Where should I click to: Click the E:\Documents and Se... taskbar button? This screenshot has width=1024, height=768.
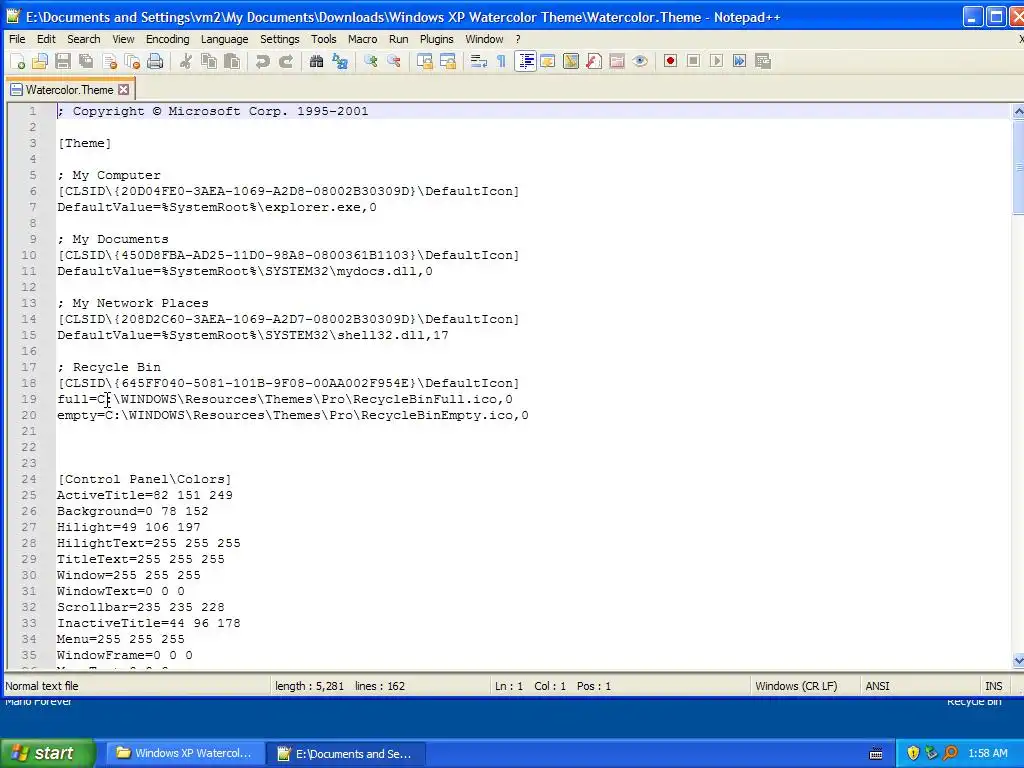346,754
